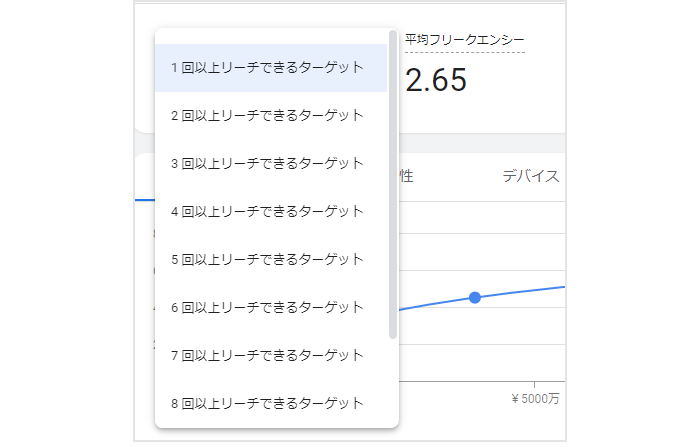Click the gray divider band between cards
The width and height of the screenshot is (700, 447).
tap(482, 143)
